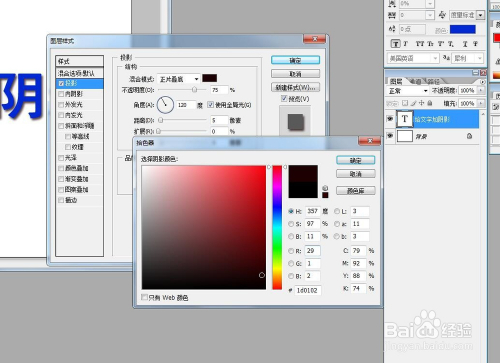
Task: Select the H hue radio button
Action: pos(291,211)
